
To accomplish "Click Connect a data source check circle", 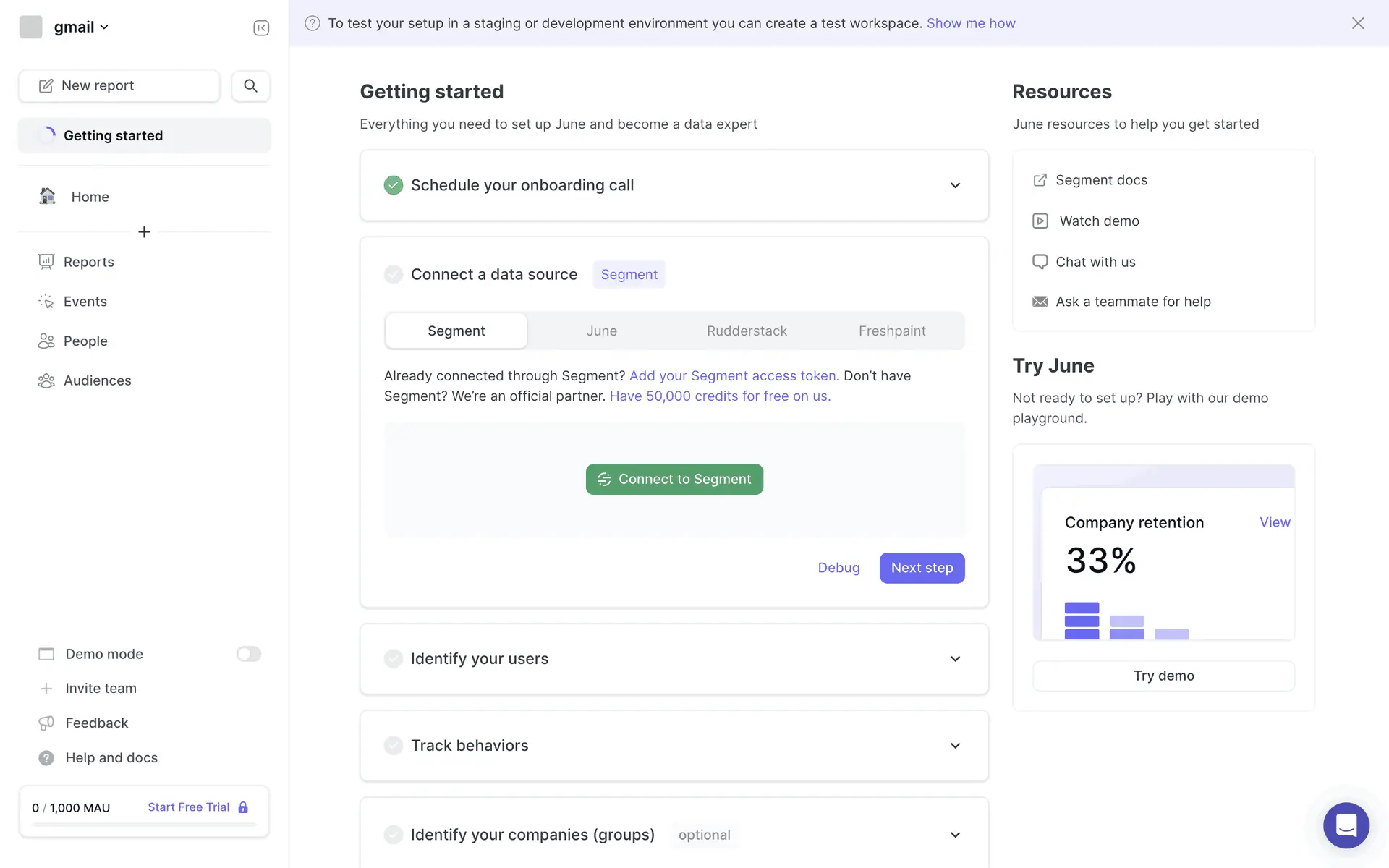I will point(394,274).
